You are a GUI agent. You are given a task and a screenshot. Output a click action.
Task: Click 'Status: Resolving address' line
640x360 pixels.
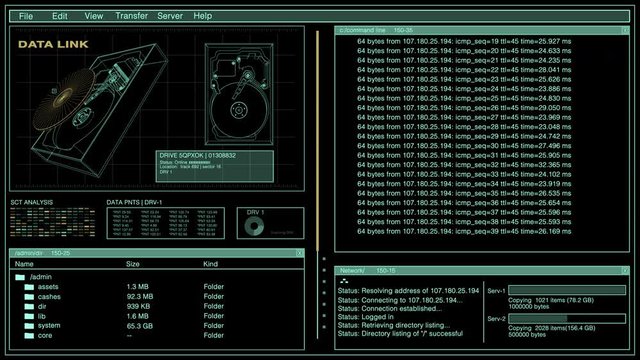click(408, 291)
